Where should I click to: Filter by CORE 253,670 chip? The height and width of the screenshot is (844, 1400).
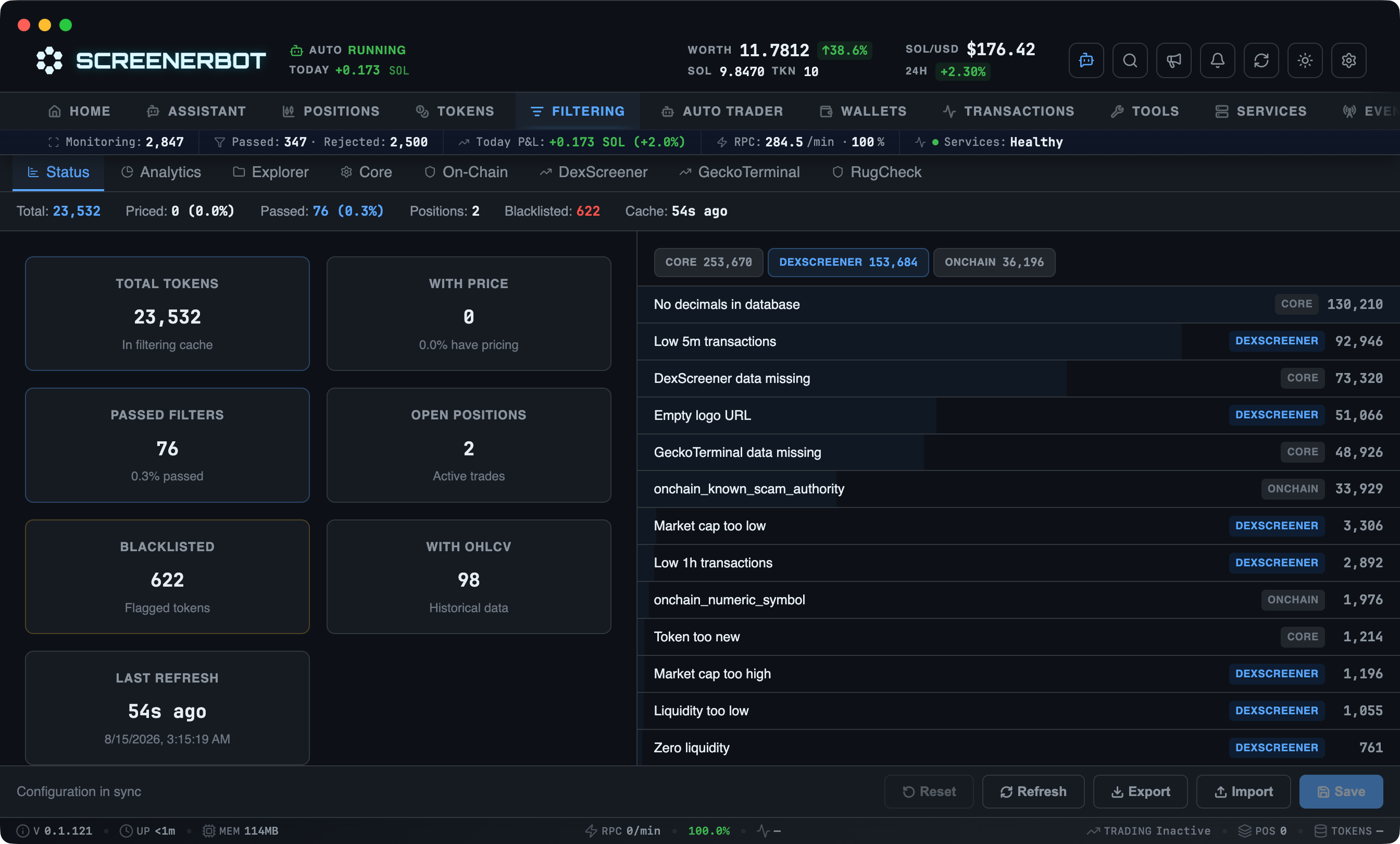click(x=708, y=262)
